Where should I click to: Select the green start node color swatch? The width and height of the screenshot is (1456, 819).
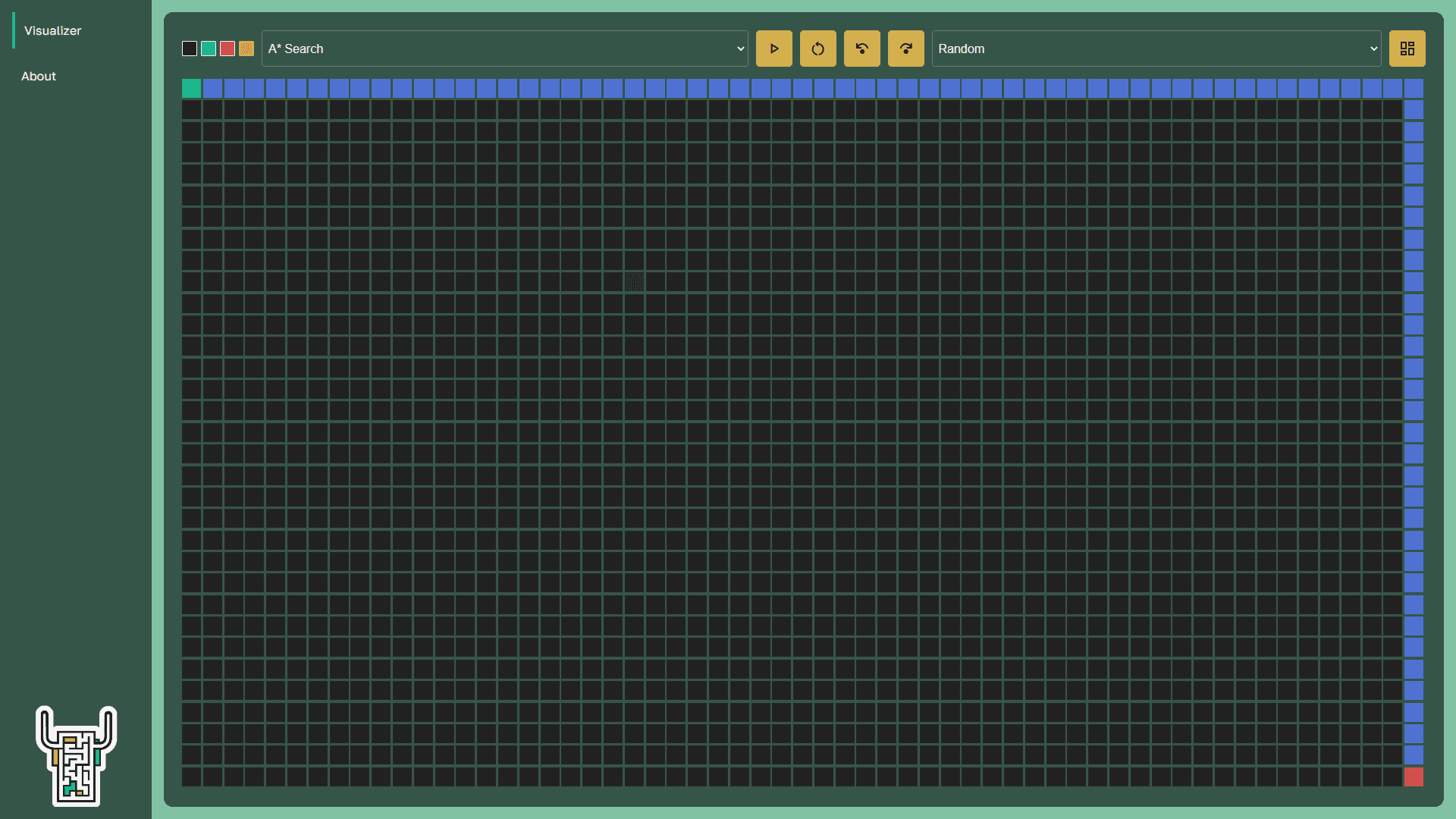[208, 48]
